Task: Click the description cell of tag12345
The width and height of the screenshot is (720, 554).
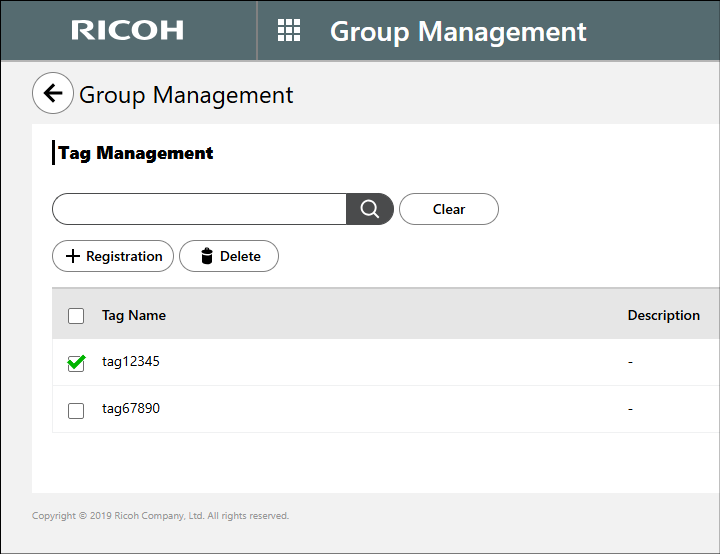Action: [630, 362]
